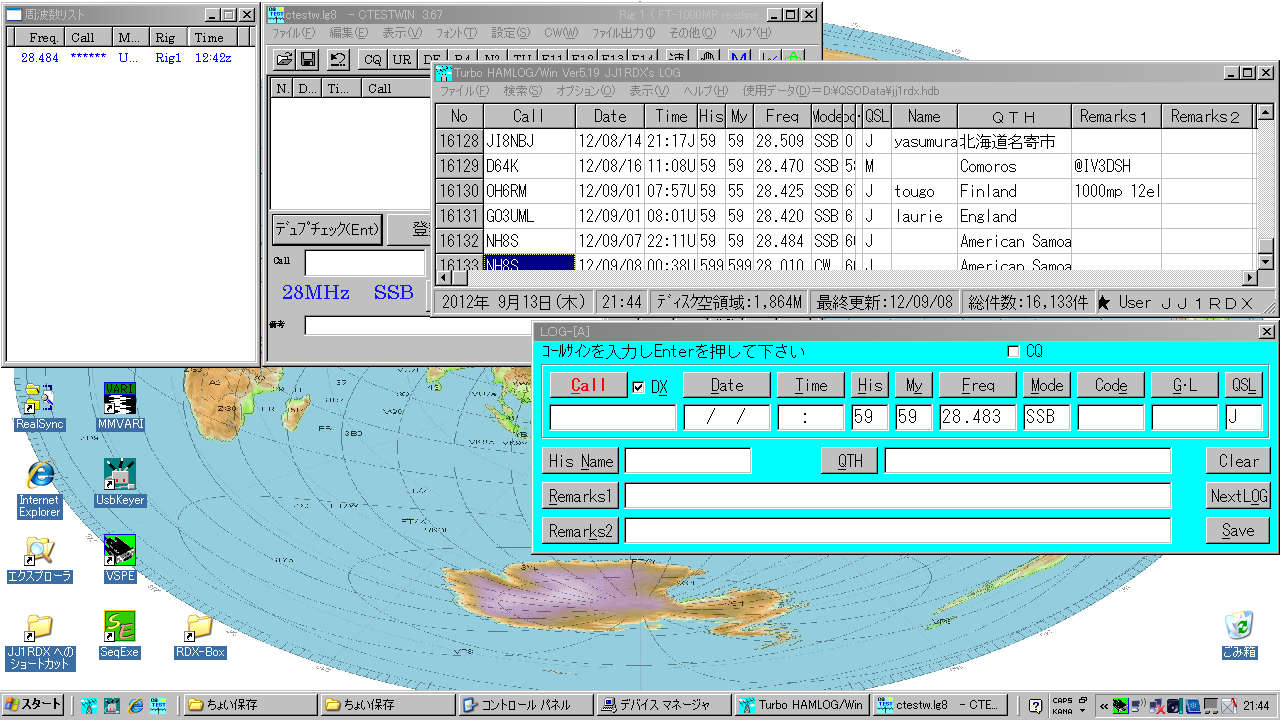Open the スタート menu

click(x=33, y=705)
